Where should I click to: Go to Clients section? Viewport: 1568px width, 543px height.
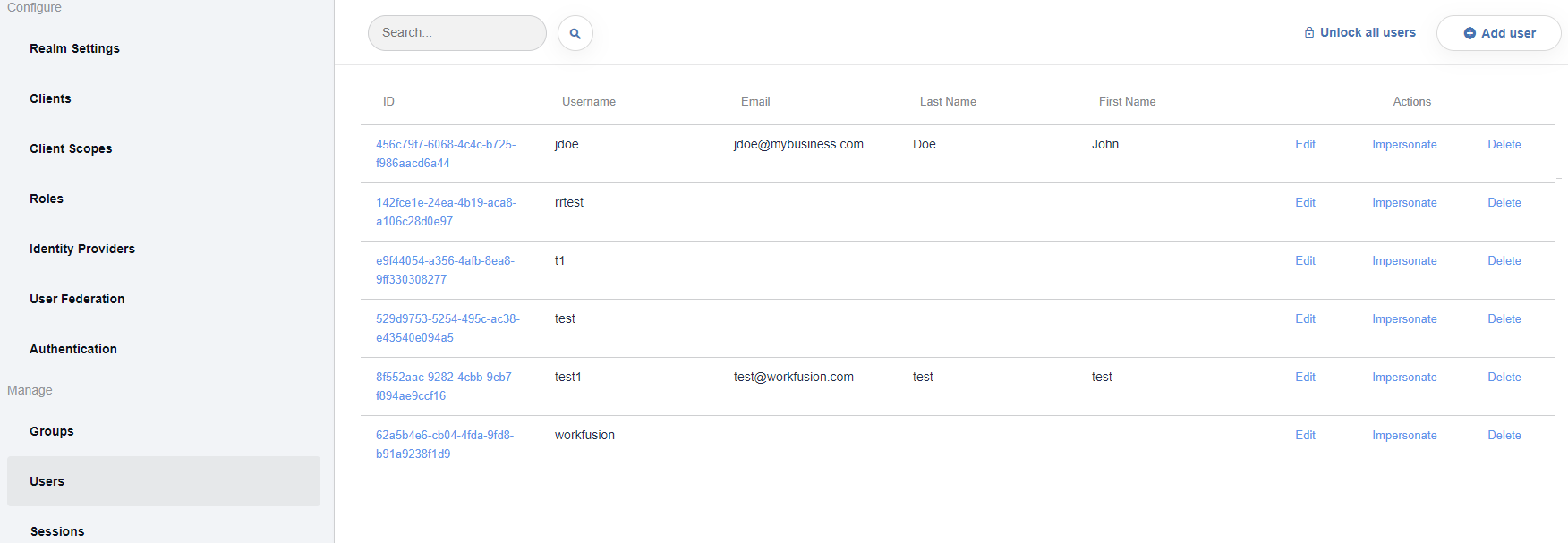(50, 98)
